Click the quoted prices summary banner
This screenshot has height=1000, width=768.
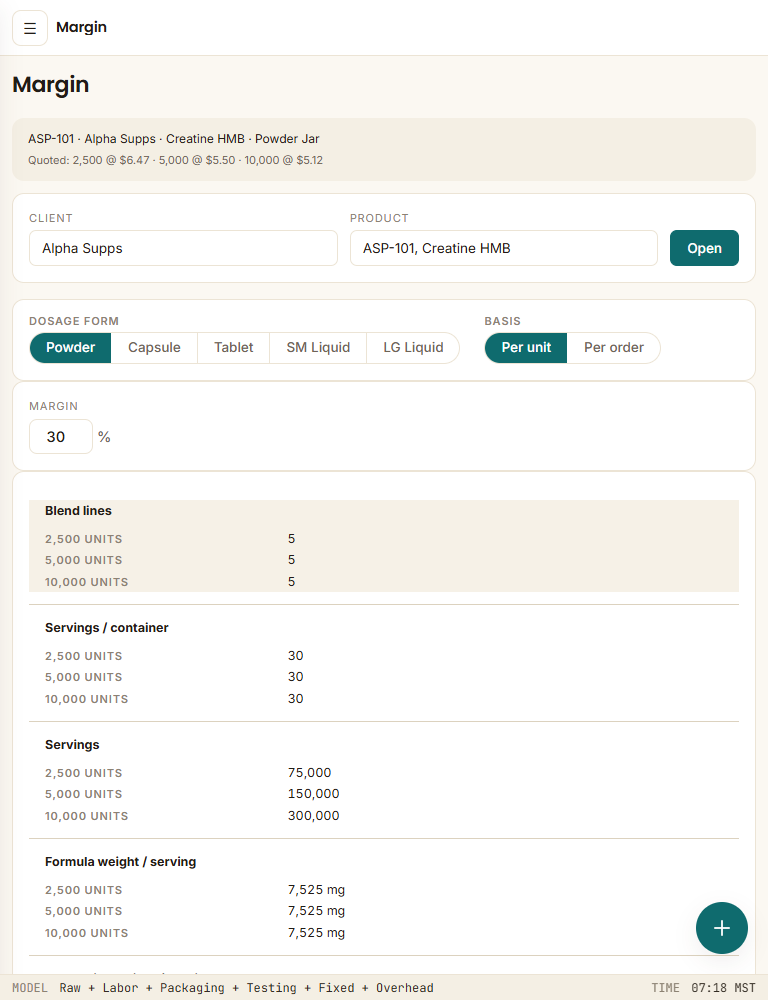pos(384,149)
